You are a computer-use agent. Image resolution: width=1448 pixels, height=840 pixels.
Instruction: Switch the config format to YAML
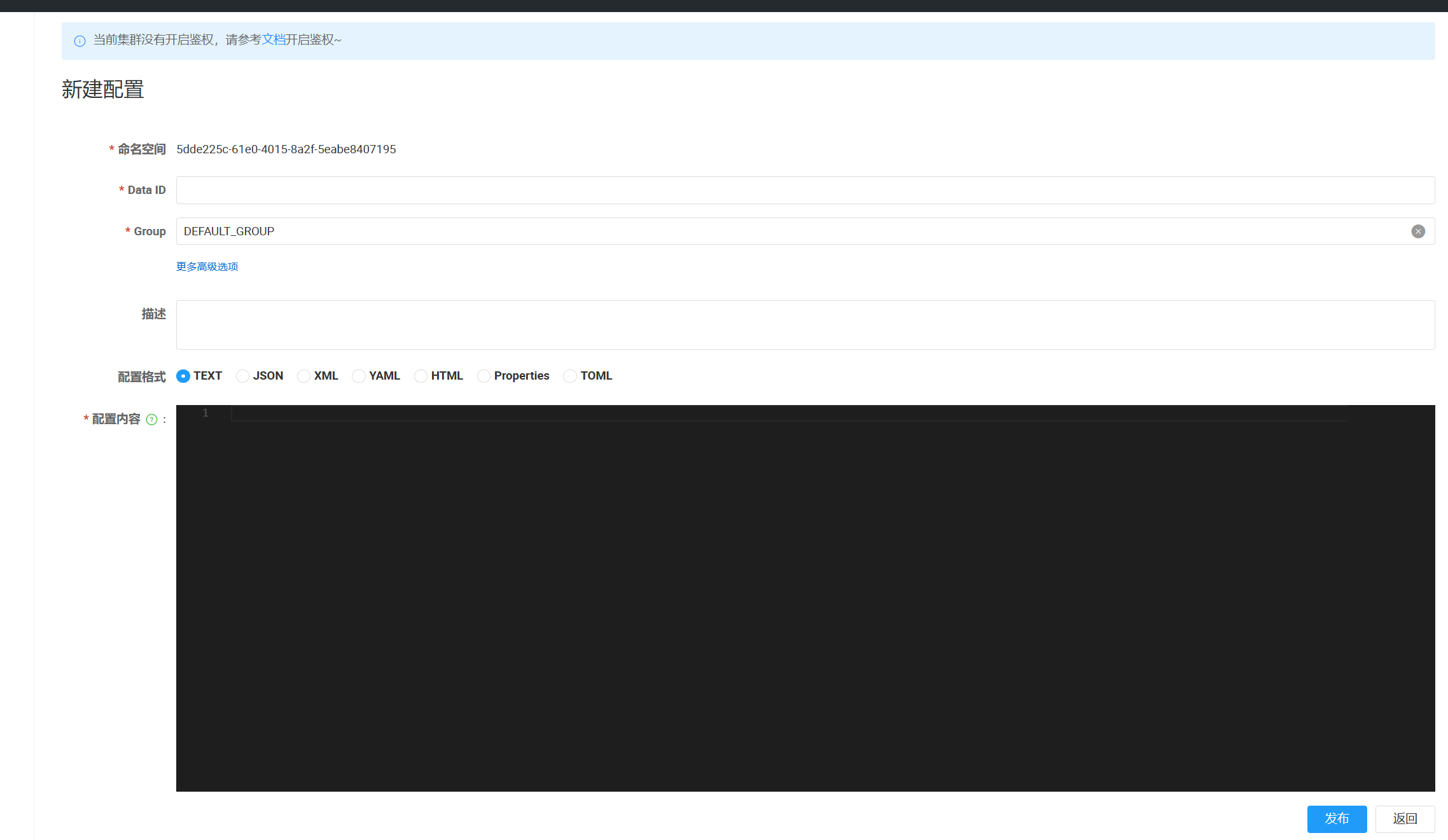click(359, 376)
